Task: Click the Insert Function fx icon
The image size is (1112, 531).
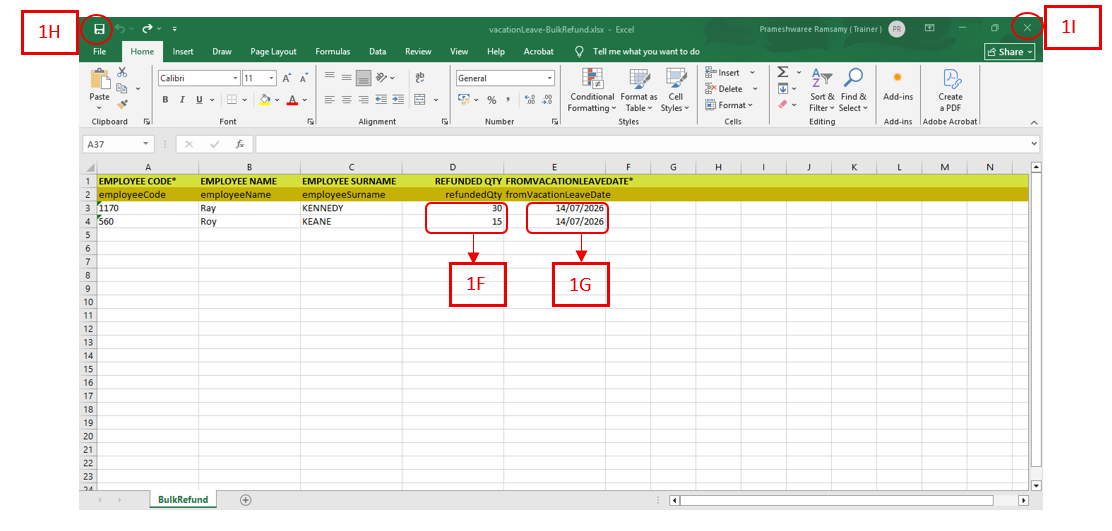Action: click(240, 144)
